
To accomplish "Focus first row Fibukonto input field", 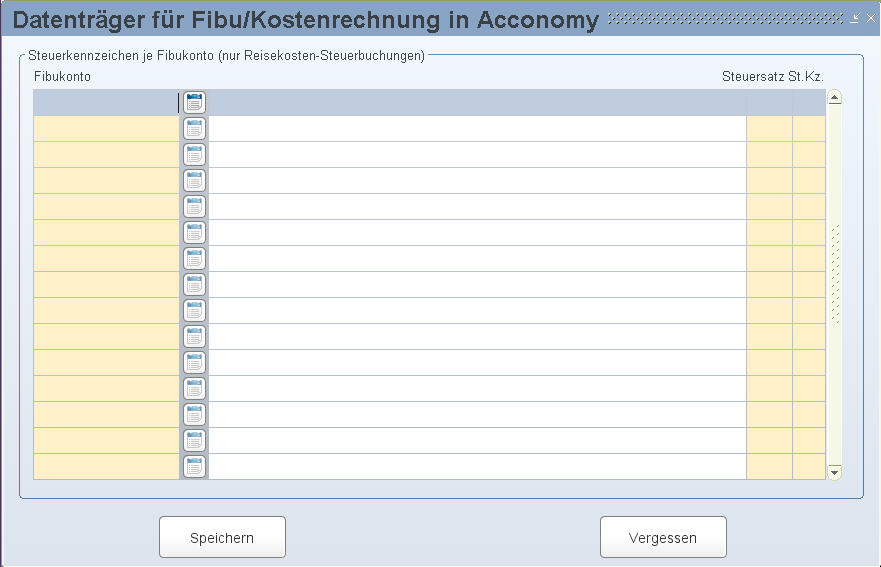I will [106, 103].
